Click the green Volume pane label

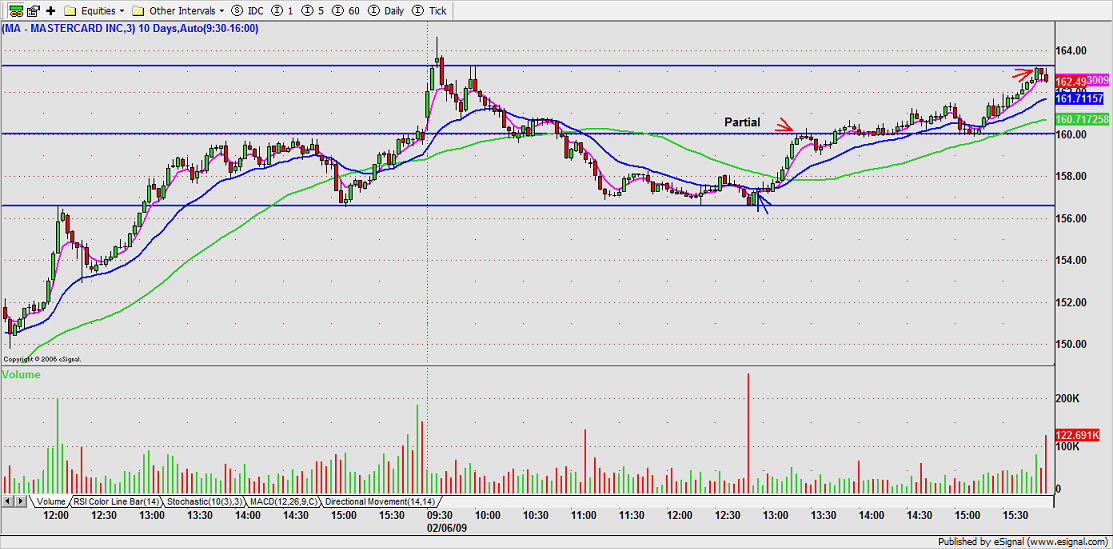[x=21, y=374]
